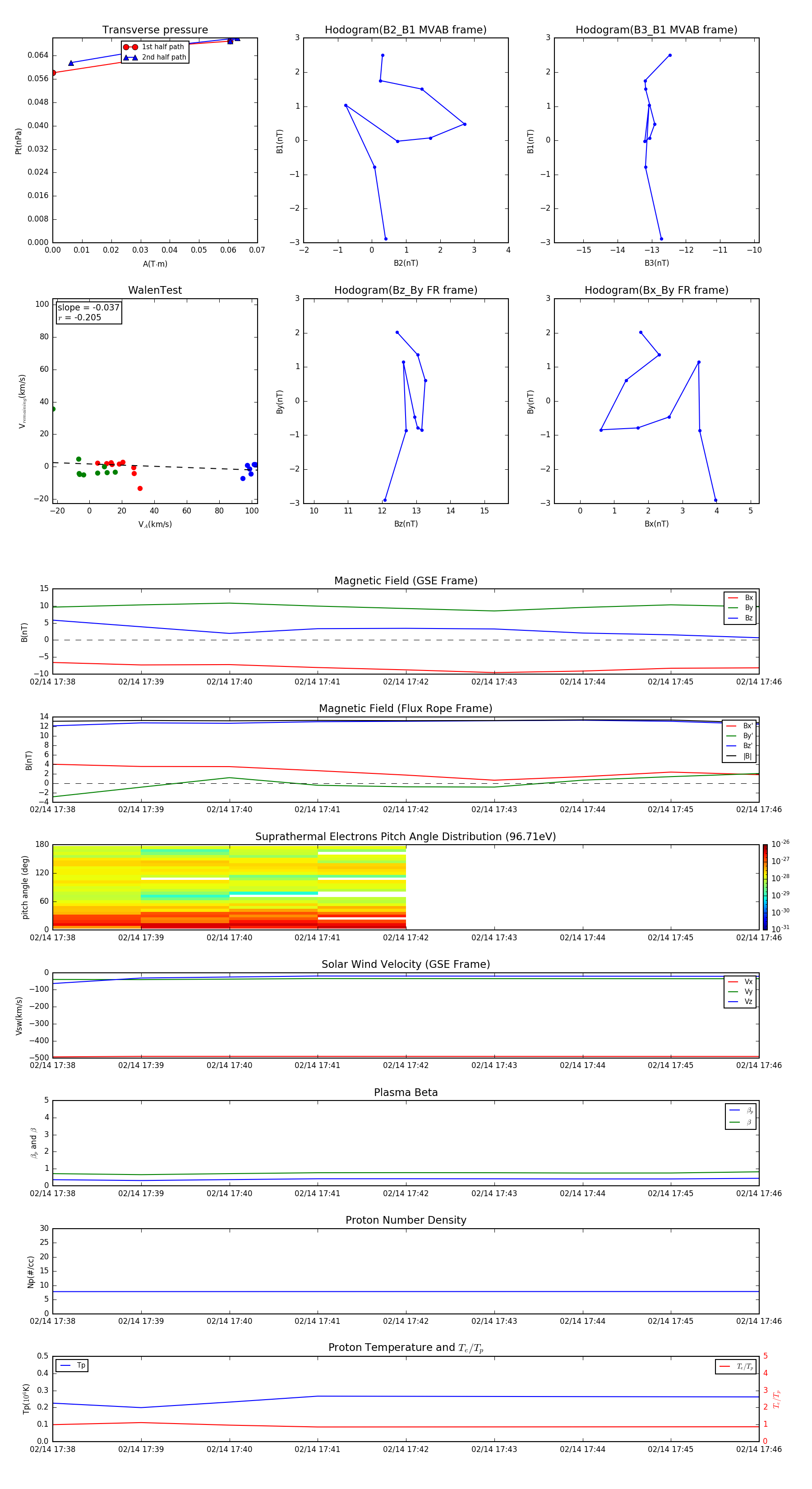Click the 'Hodogram(Bz_By FR frame)' title

(406, 290)
